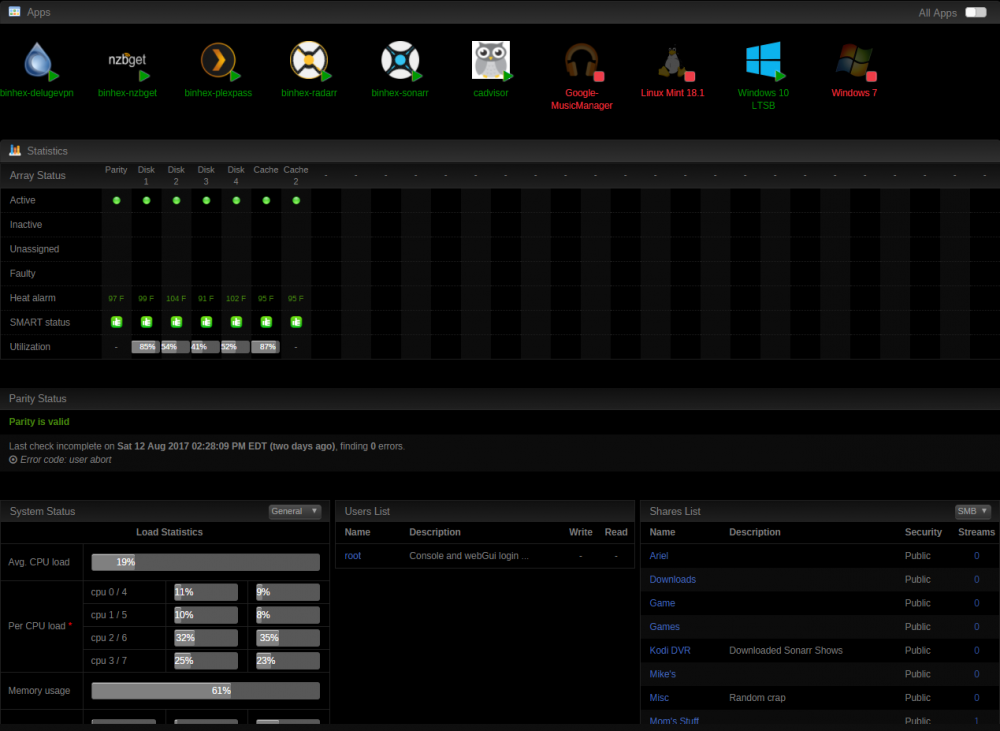1000x731 pixels.
Task: Open the SMB dropdown in Shares List
Action: click(973, 511)
